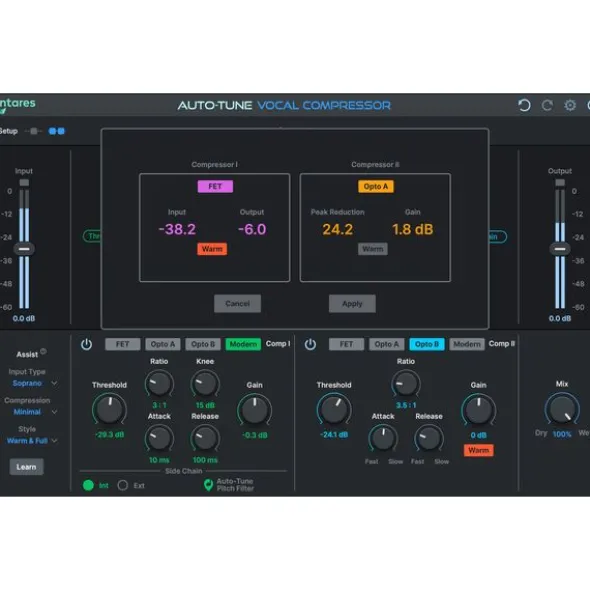
Task: Click Comp II Gain knob
Action: [x=478, y=410]
